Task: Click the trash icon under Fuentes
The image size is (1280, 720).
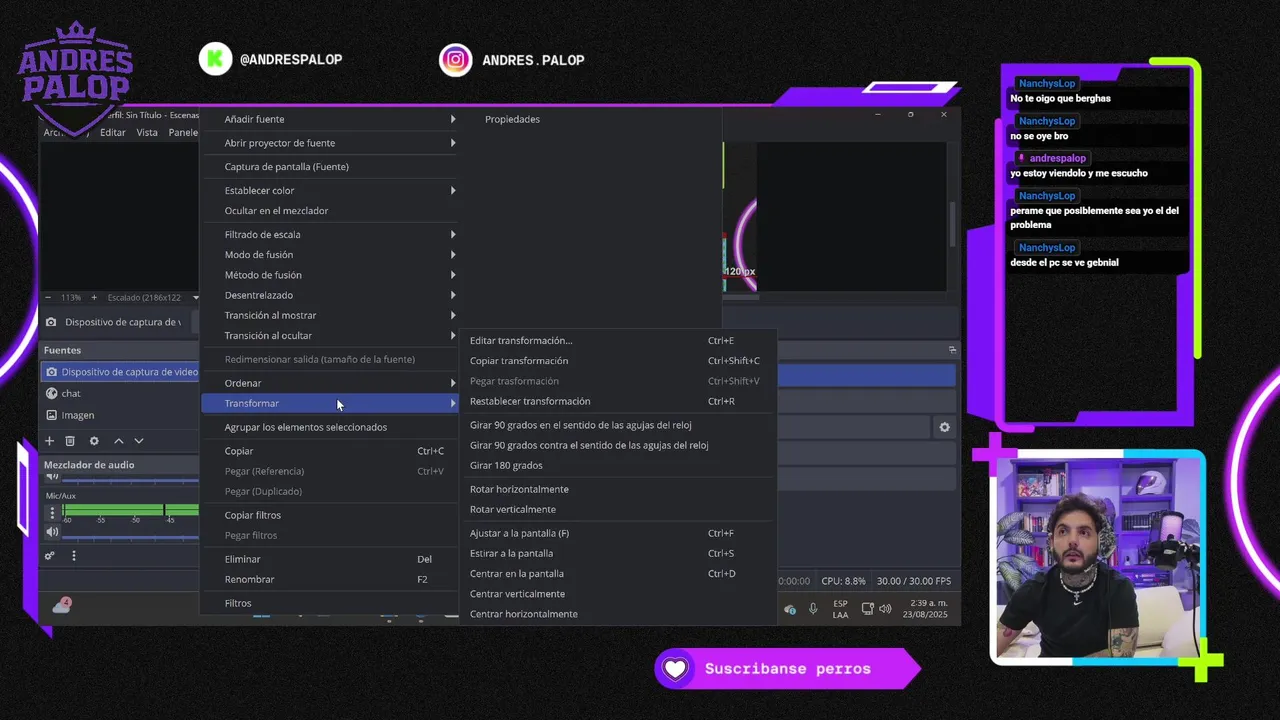Action: pos(70,441)
